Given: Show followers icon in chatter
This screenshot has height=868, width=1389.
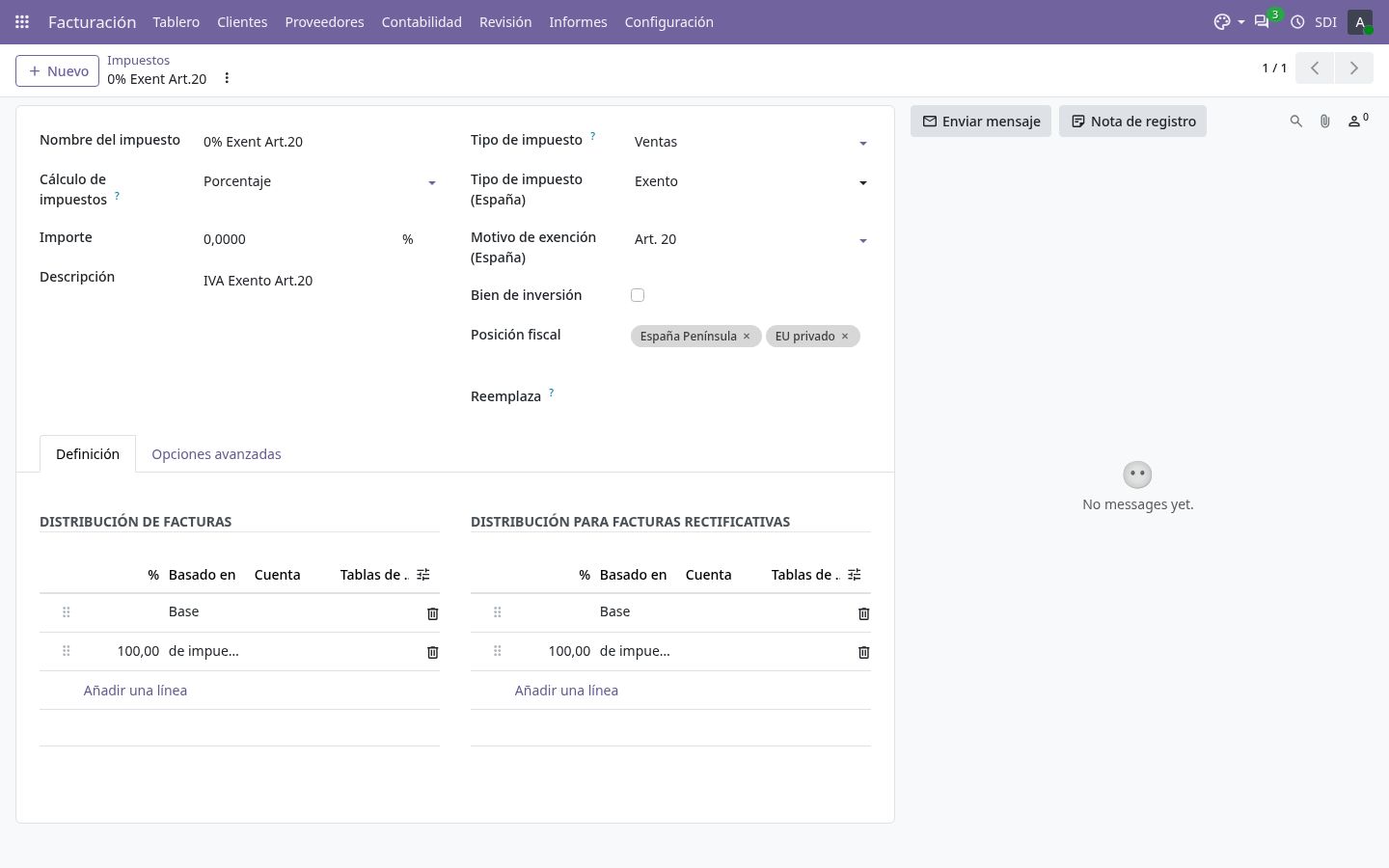Looking at the screenshot, I should (x=1358, y=121).
